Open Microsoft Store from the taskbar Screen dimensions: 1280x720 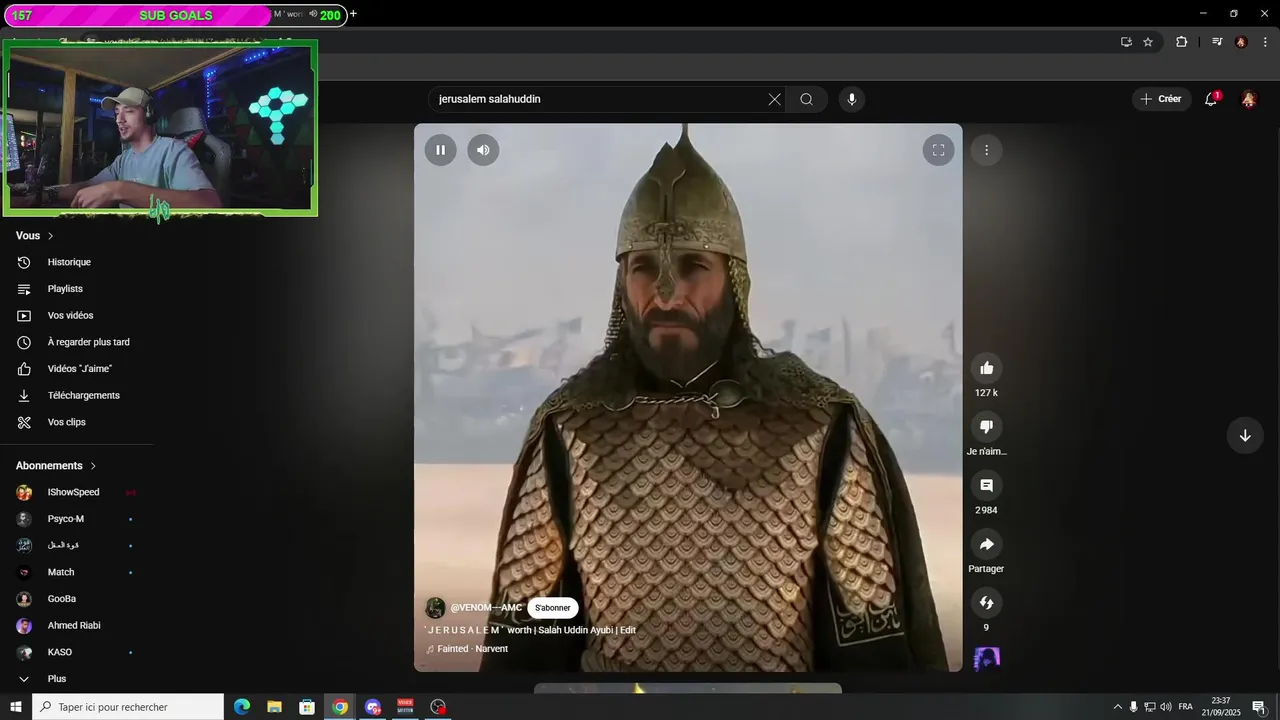coord(307,707)
